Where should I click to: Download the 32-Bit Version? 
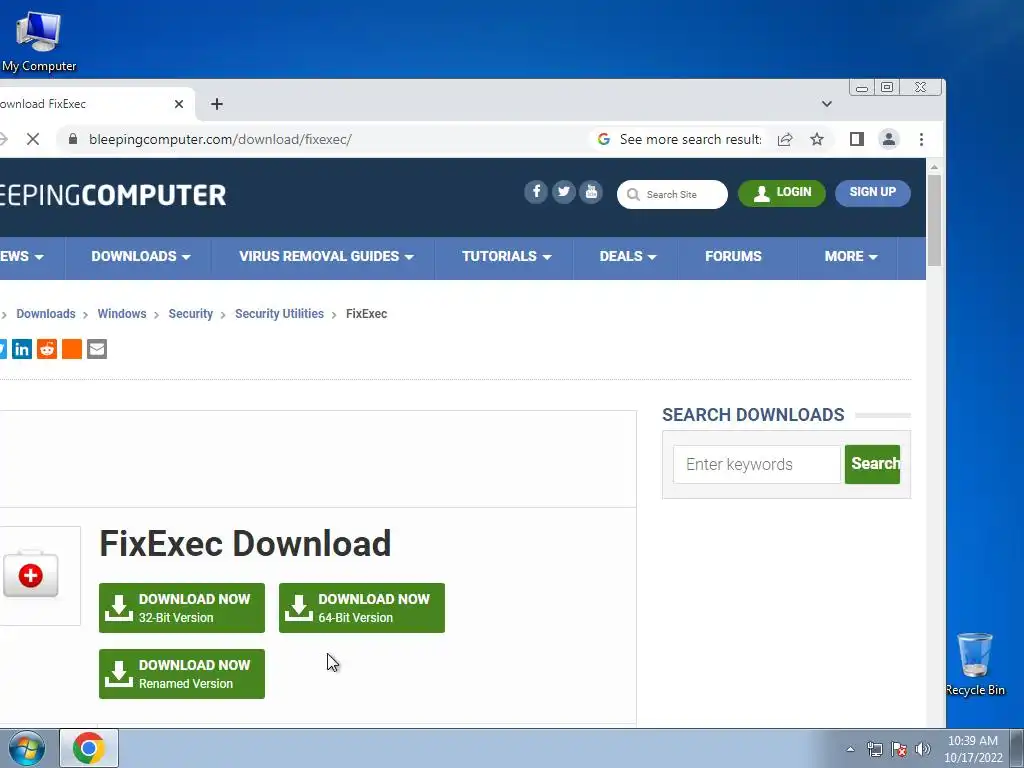coord(182,608)
